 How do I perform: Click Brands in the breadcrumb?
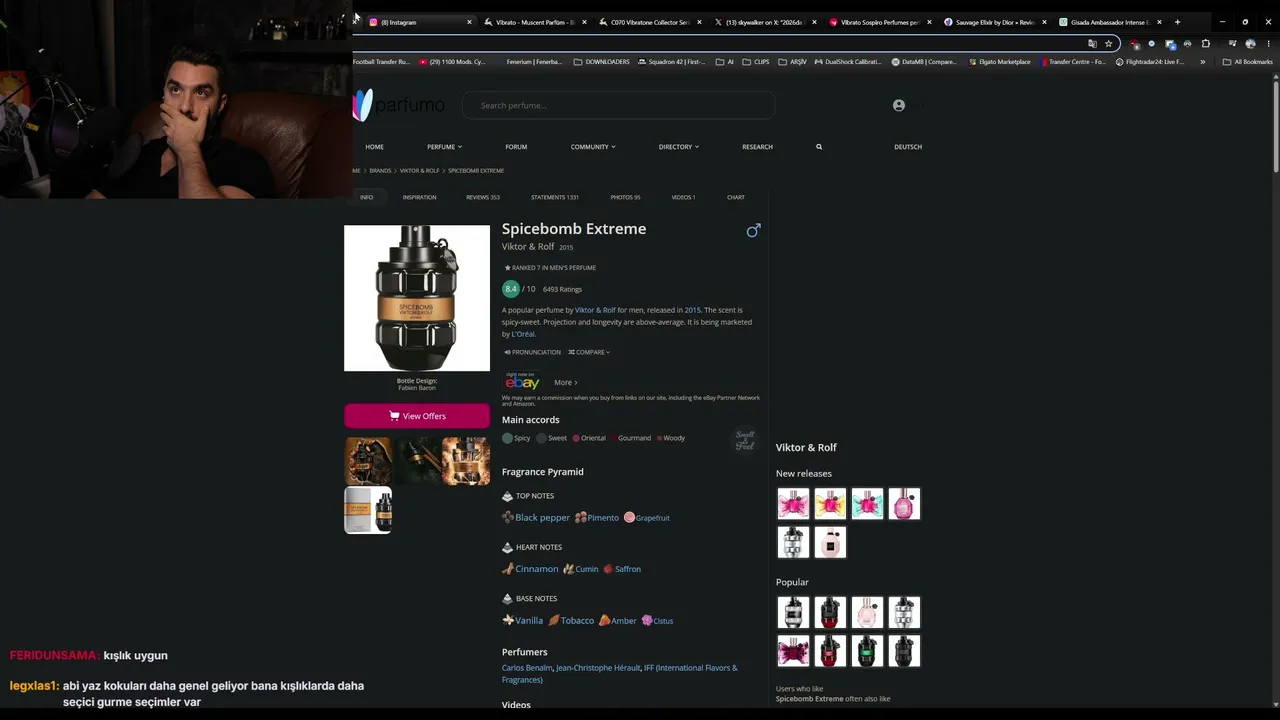point(380,171)
